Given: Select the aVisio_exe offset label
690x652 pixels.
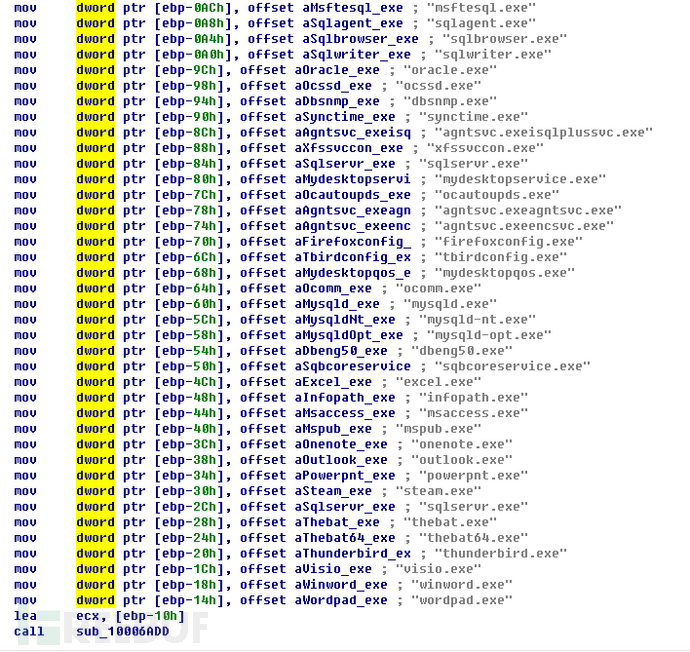Looking at the screenshot, I should point(333,569).
